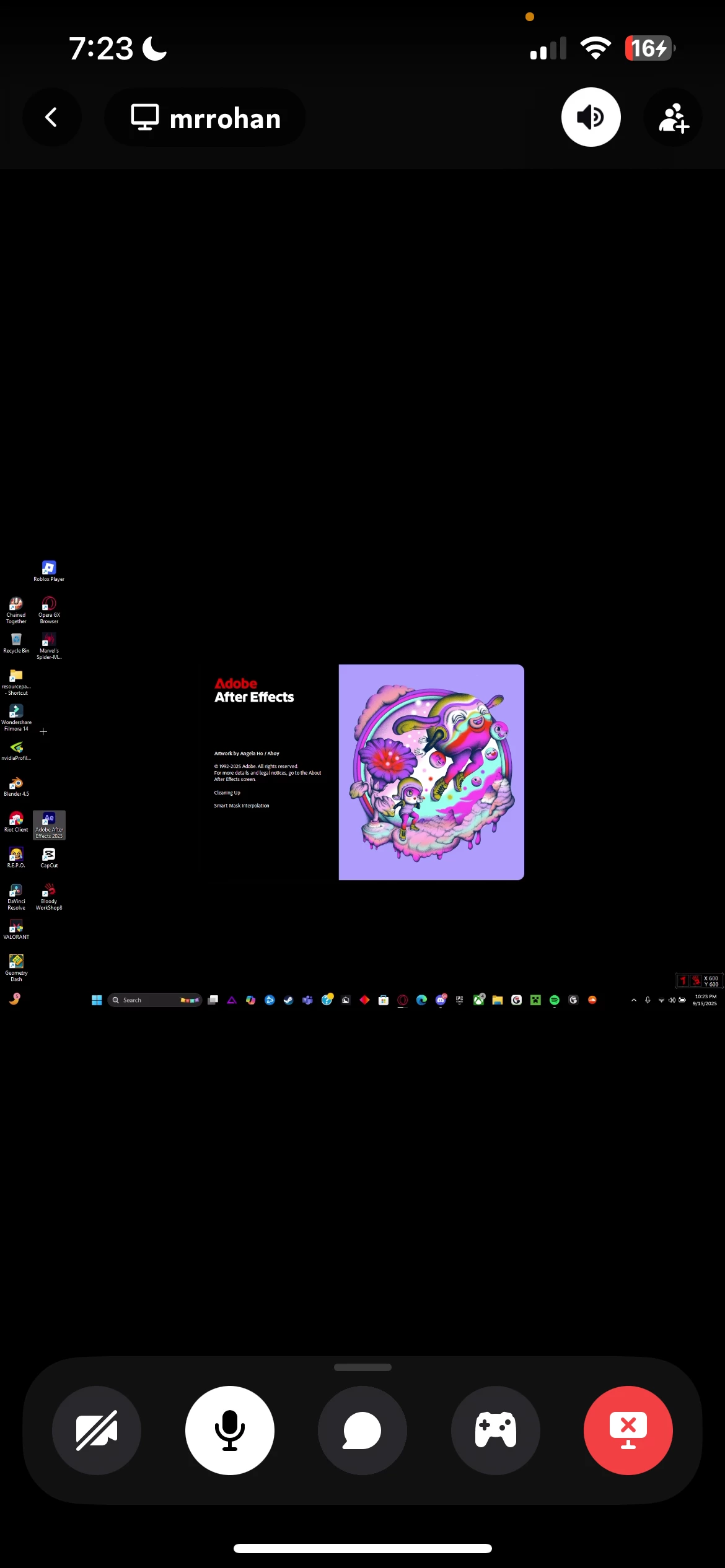This screenshot has height=1568, width=725.
Task: Open Microsoft Store from the taskbar
Action: tap(384, 1000)
